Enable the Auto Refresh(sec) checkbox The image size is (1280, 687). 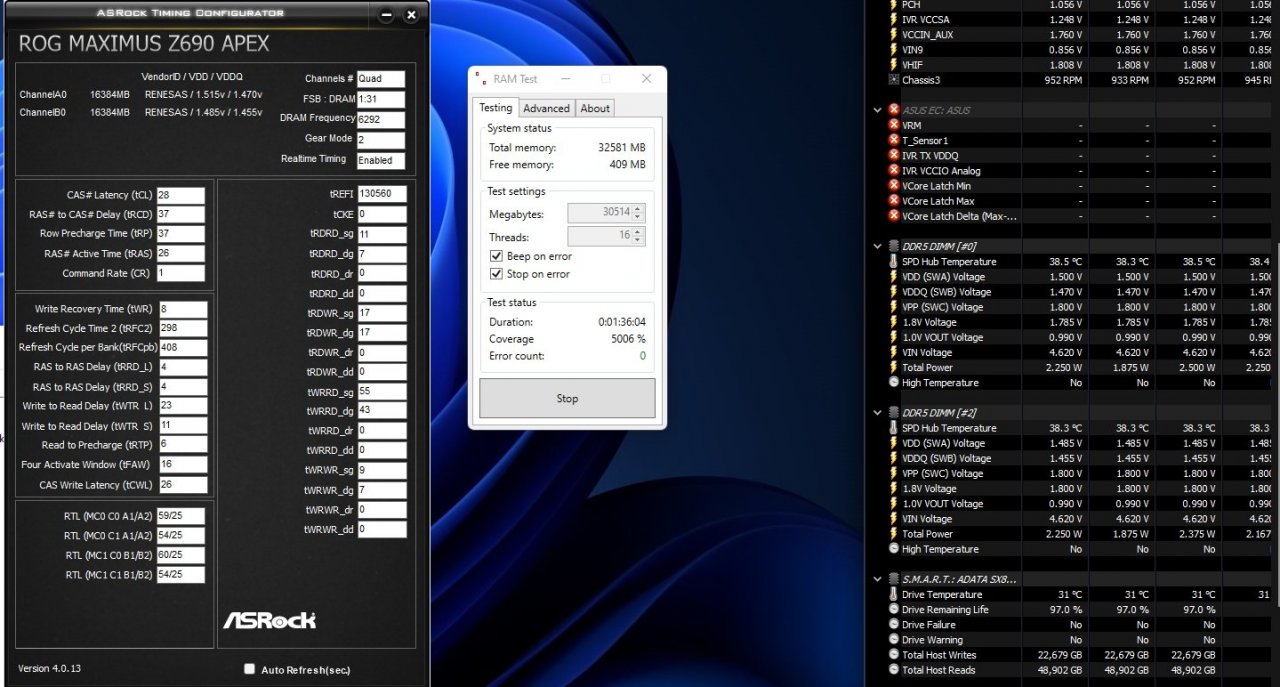[249, 669]
